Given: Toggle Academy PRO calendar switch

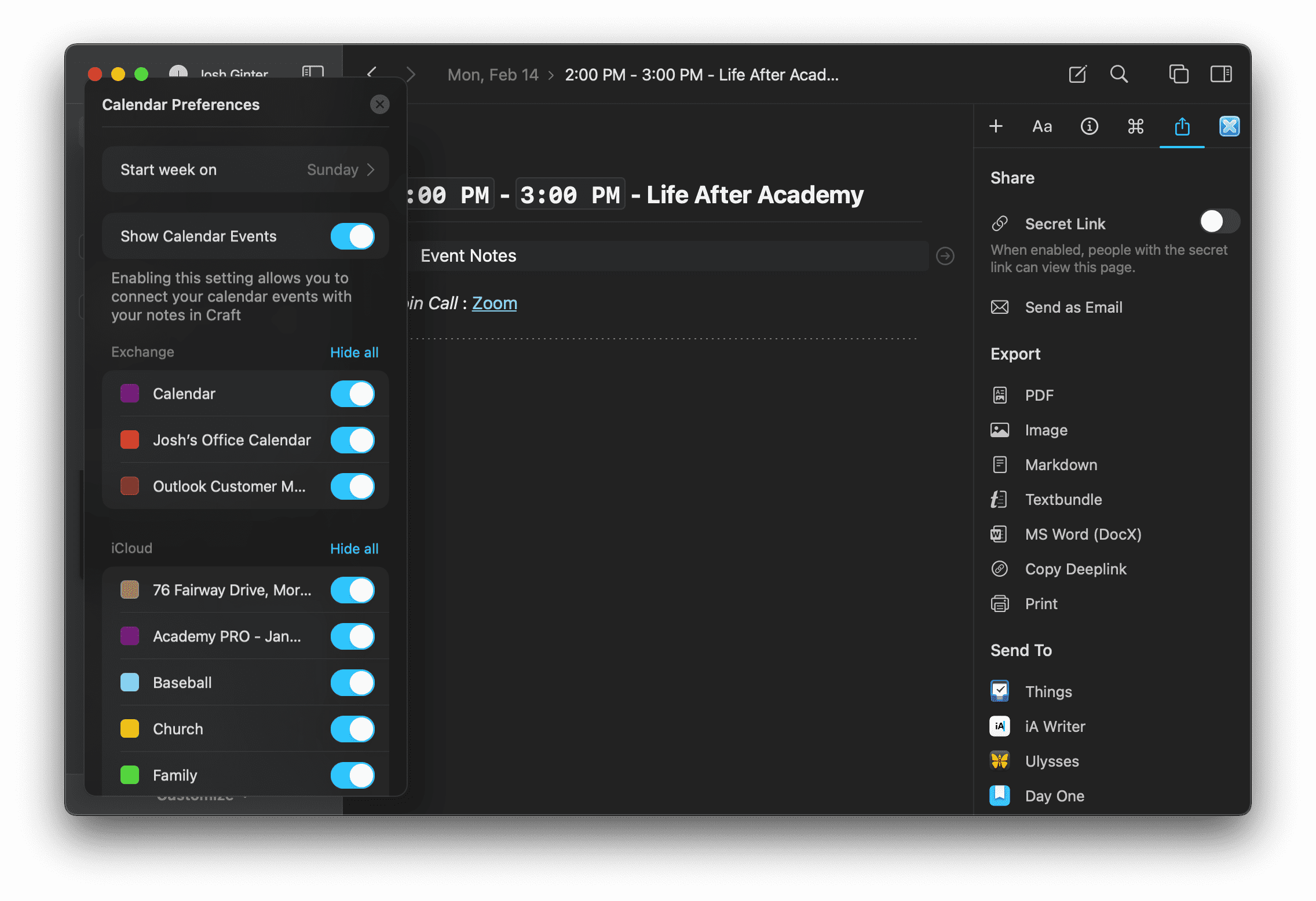Looking at the screenshot, I should click(353, 636).
